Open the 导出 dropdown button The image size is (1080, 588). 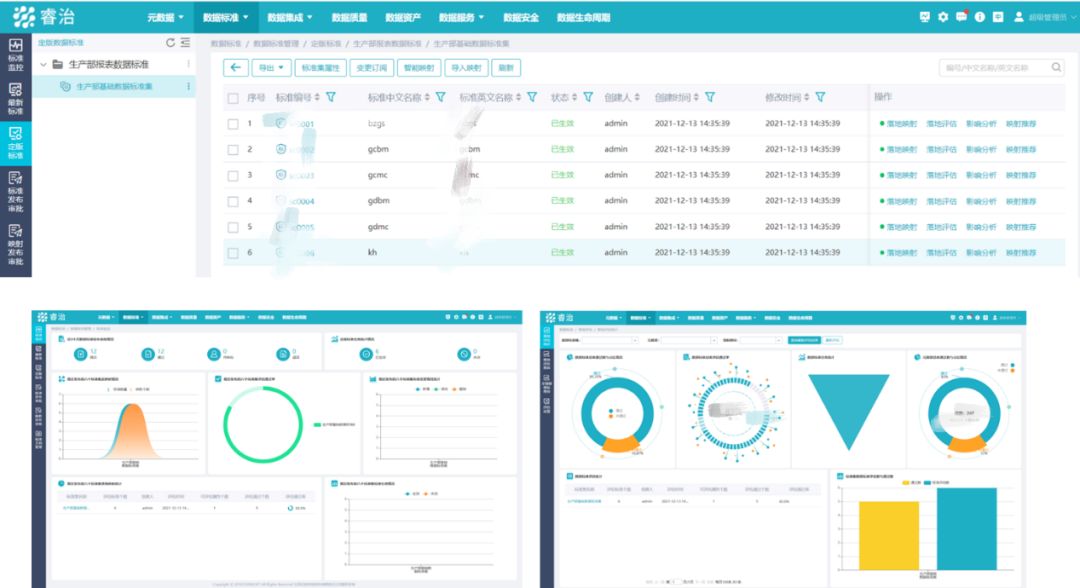click(270, 68)
